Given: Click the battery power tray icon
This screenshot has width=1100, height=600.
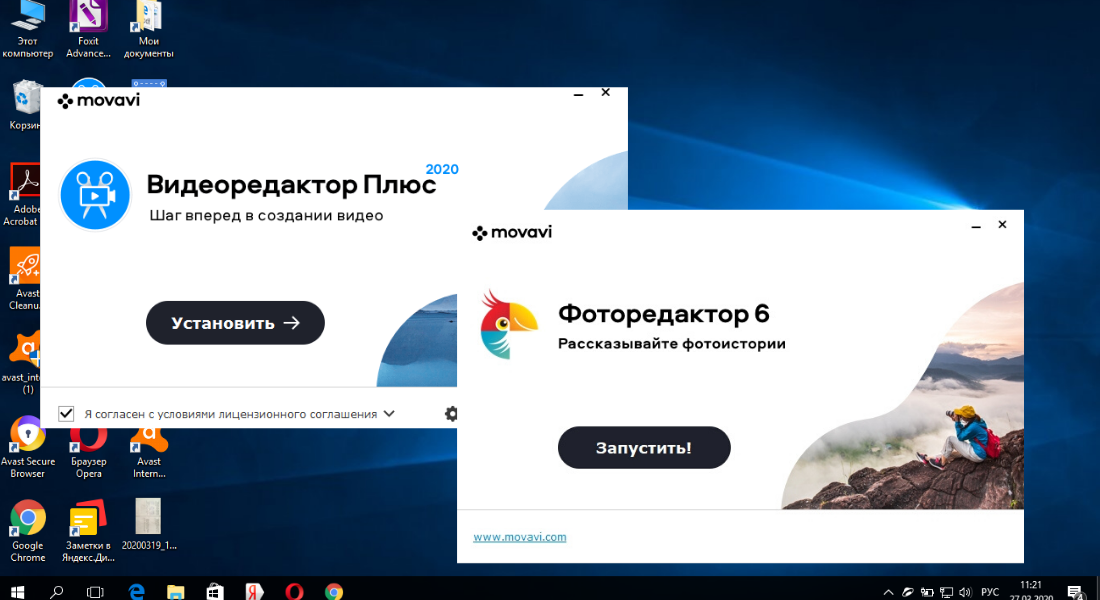Looking at the screenshot, I should [x=927, y=592].
